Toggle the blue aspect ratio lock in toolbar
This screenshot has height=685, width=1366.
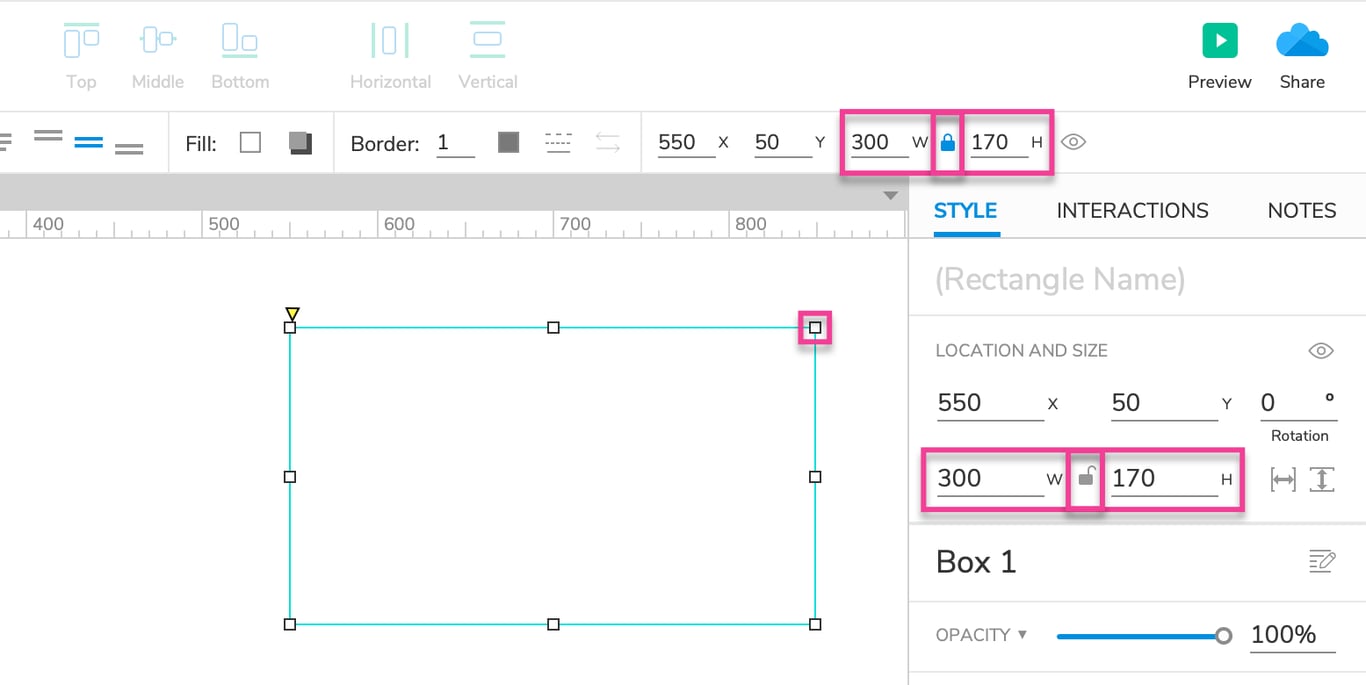pyautogui.click(x=948, y=143)
